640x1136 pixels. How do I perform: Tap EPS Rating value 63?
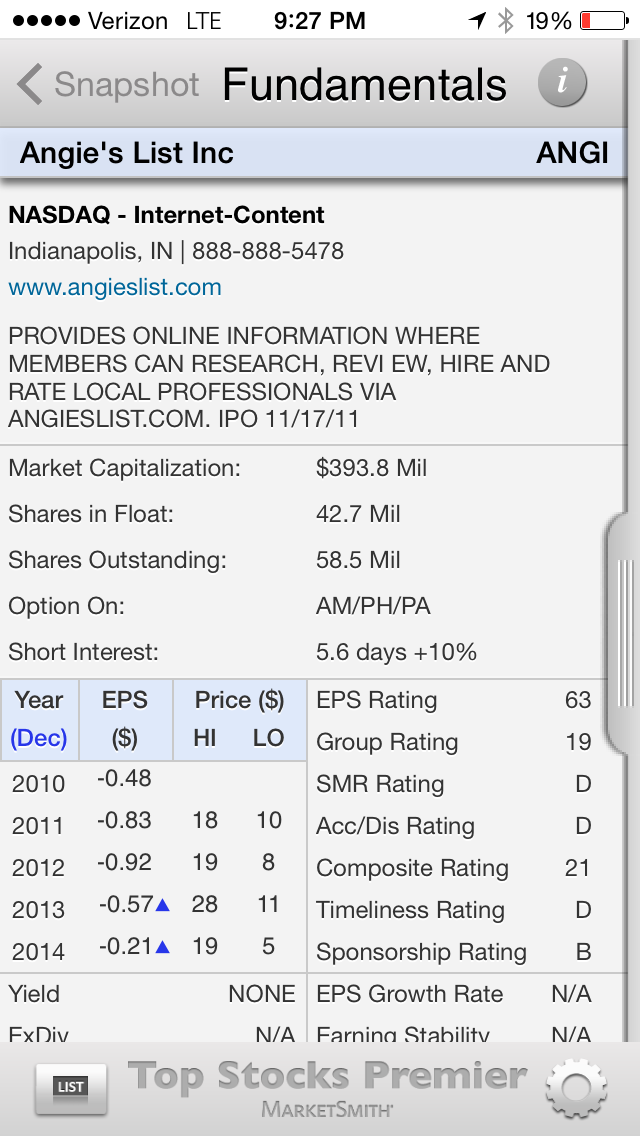coord(578,700)
